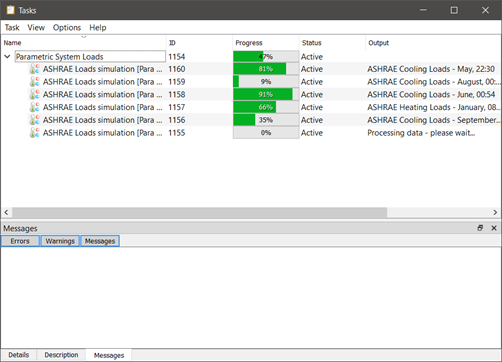Click the Tasks clipboard icon in the title bar
The width and height of the screenshot is (502, 362).
(x=11, y=10)
